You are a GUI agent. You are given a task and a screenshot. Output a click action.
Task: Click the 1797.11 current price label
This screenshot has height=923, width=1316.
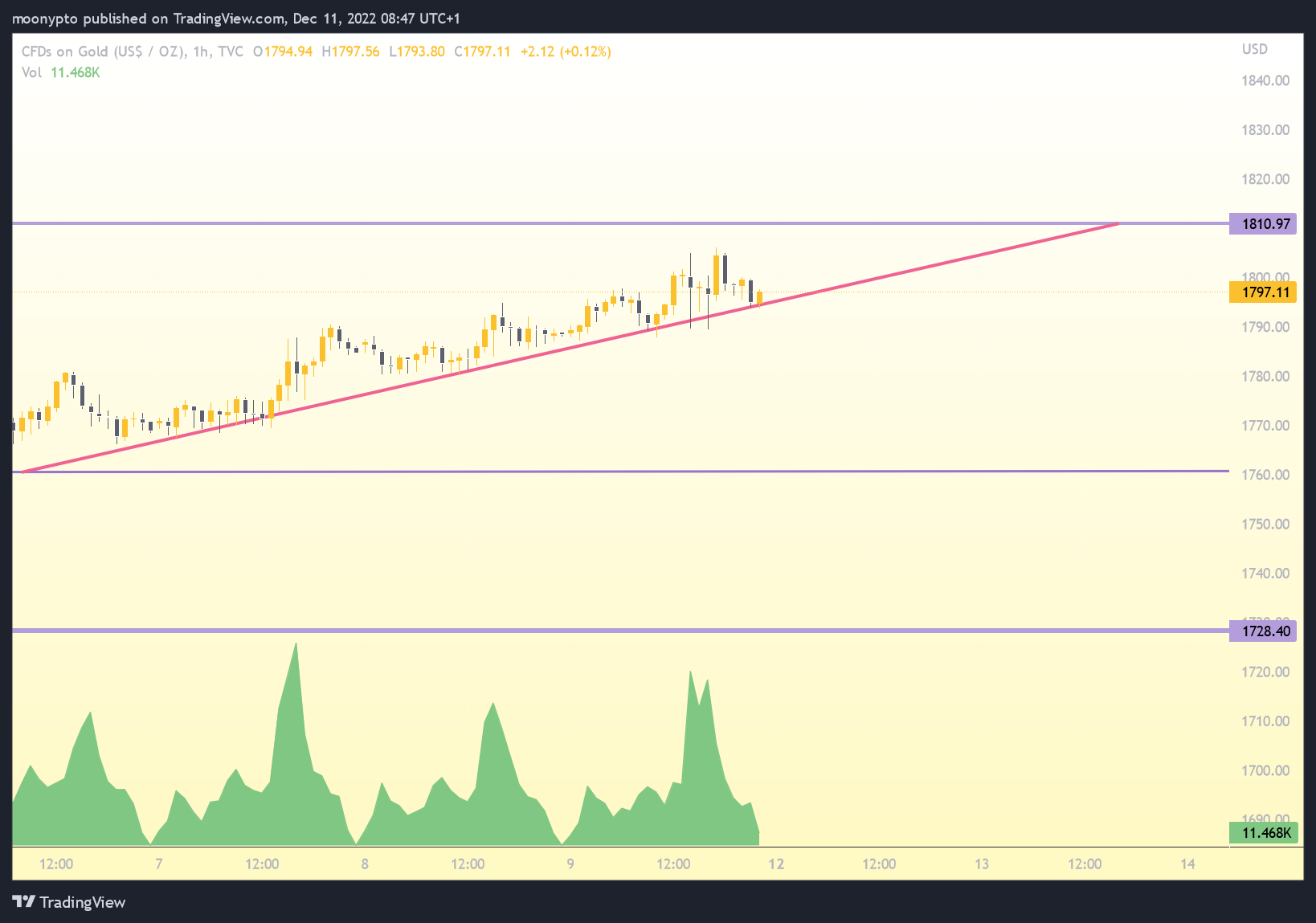(x=1262, y=292)
